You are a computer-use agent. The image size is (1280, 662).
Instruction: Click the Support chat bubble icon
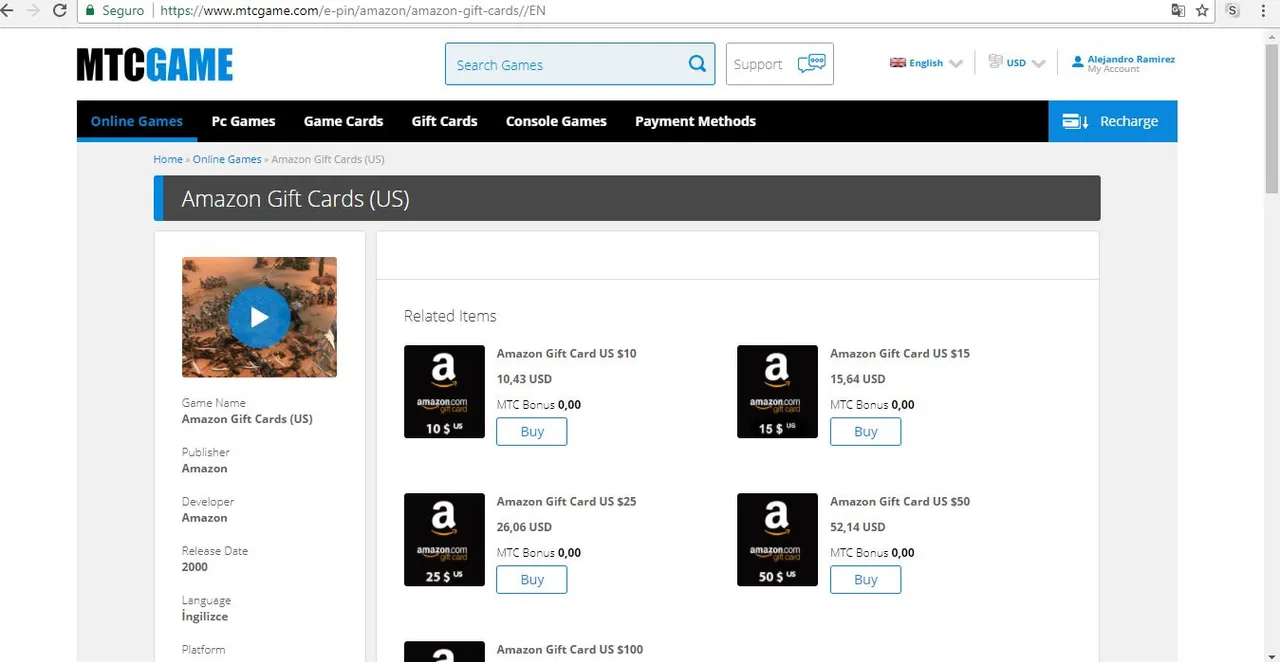tap(811, 64)
